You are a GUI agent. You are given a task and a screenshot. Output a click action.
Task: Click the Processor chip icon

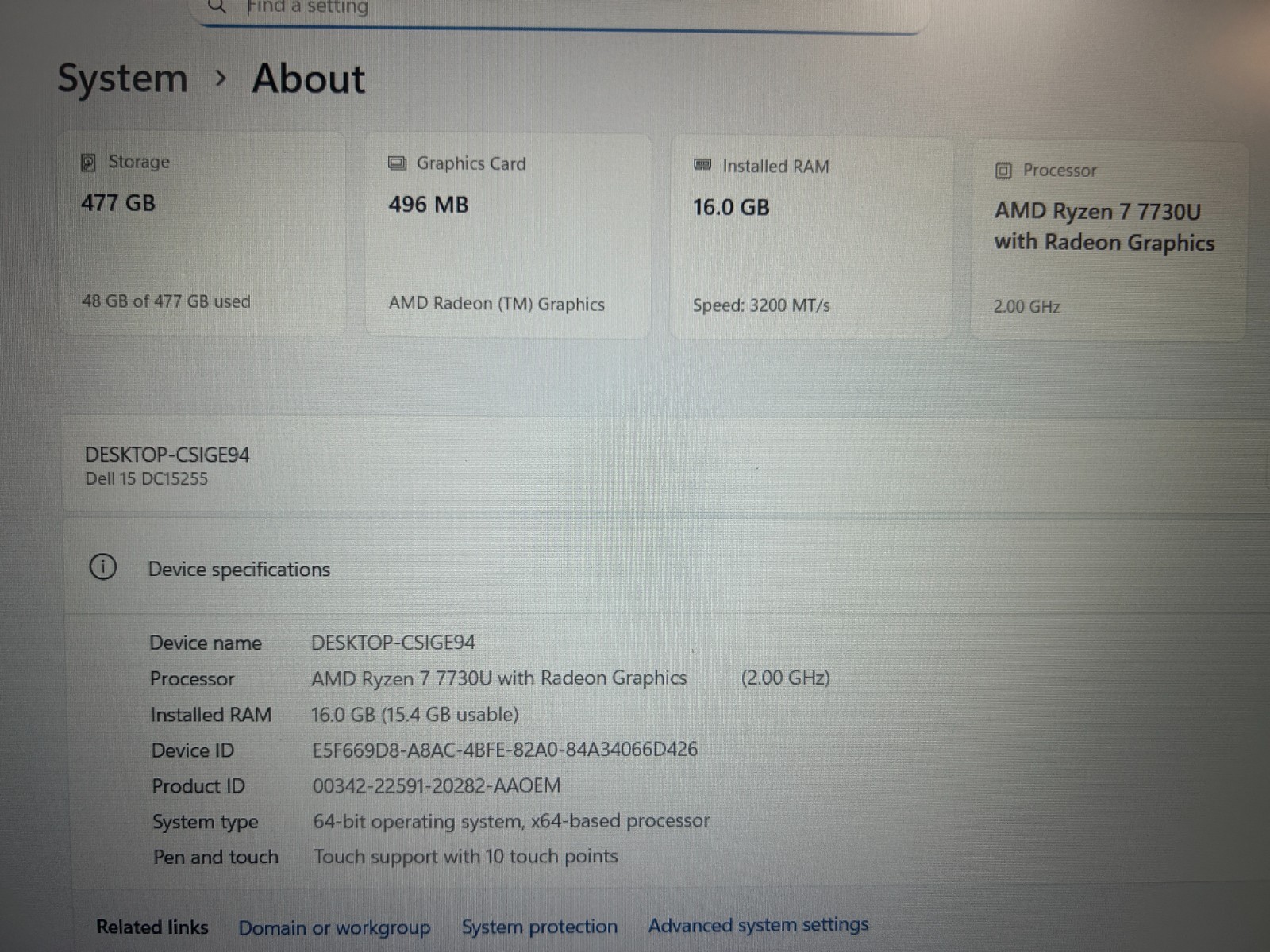pos(1003,171)
